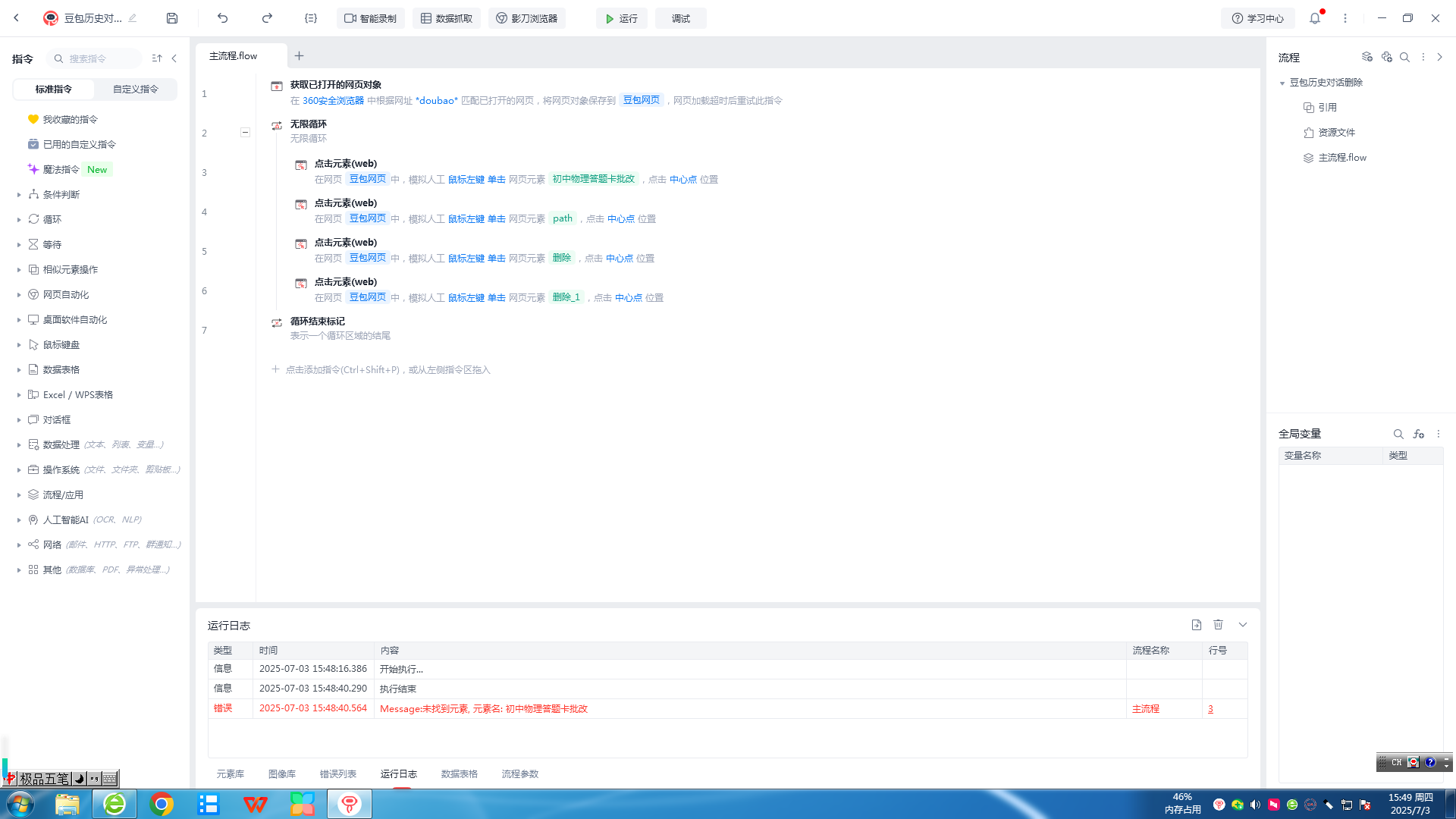Click the path element tag in step 4
The width and height of the screenshot is (1456, 819).
(x=563, y=218)
